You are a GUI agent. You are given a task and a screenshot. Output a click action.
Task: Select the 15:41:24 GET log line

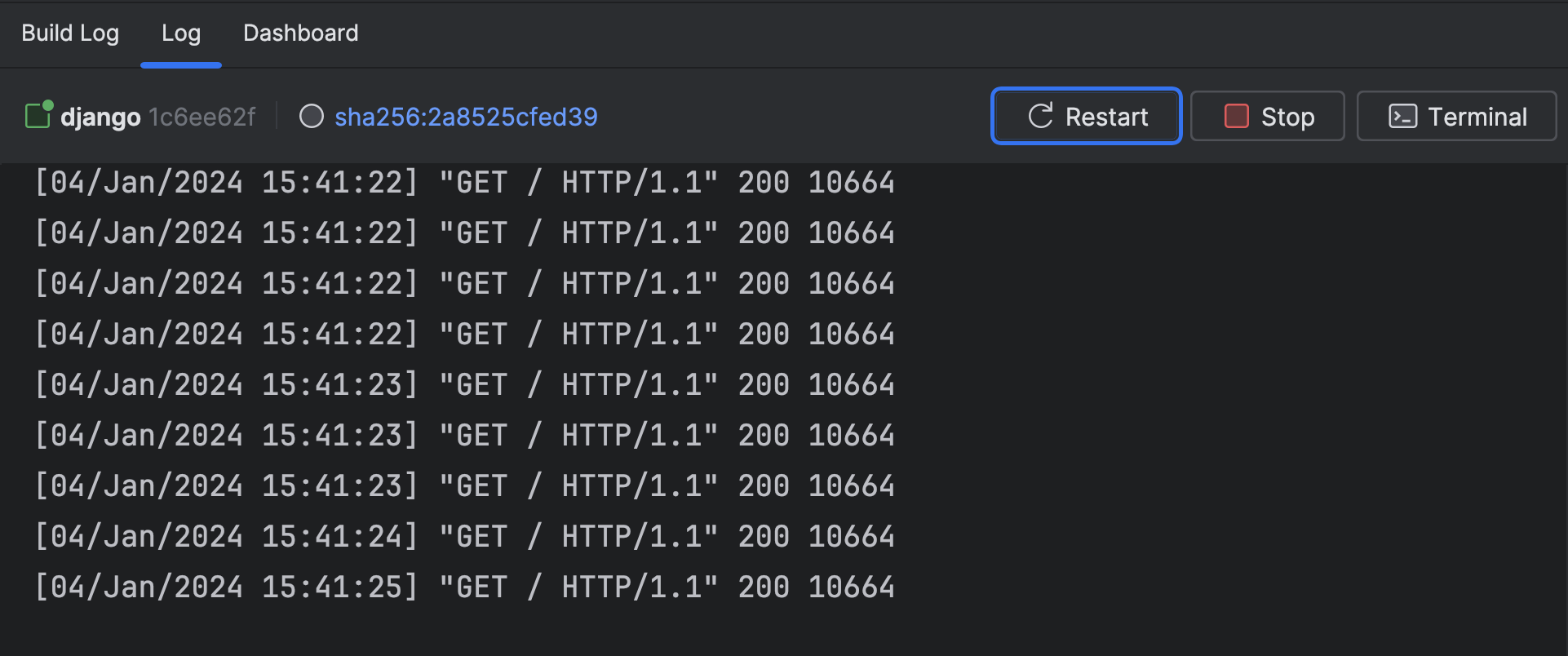click(464, 536)
